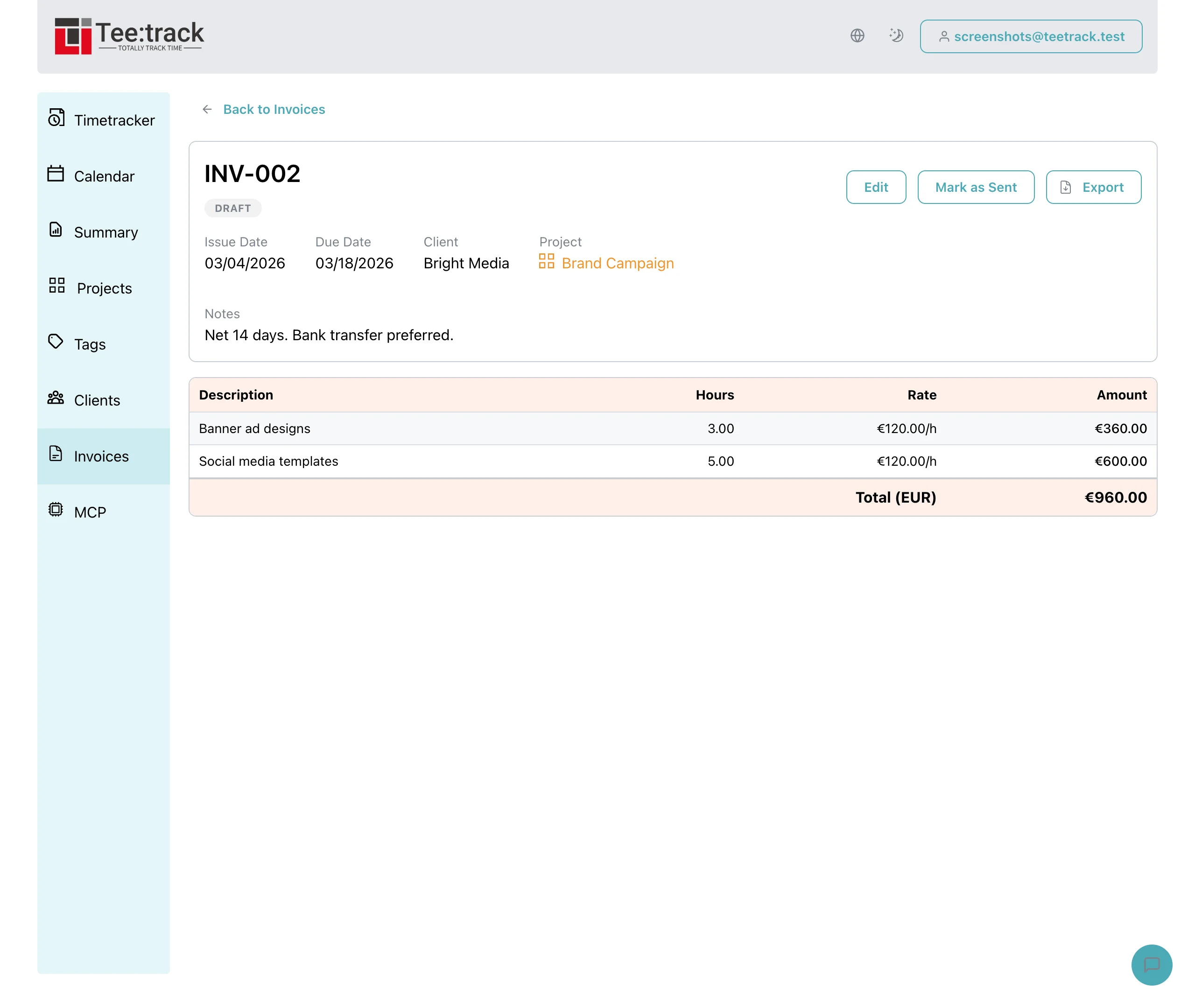
Task: Click the notes text Net 14 days
Action: 329,336
